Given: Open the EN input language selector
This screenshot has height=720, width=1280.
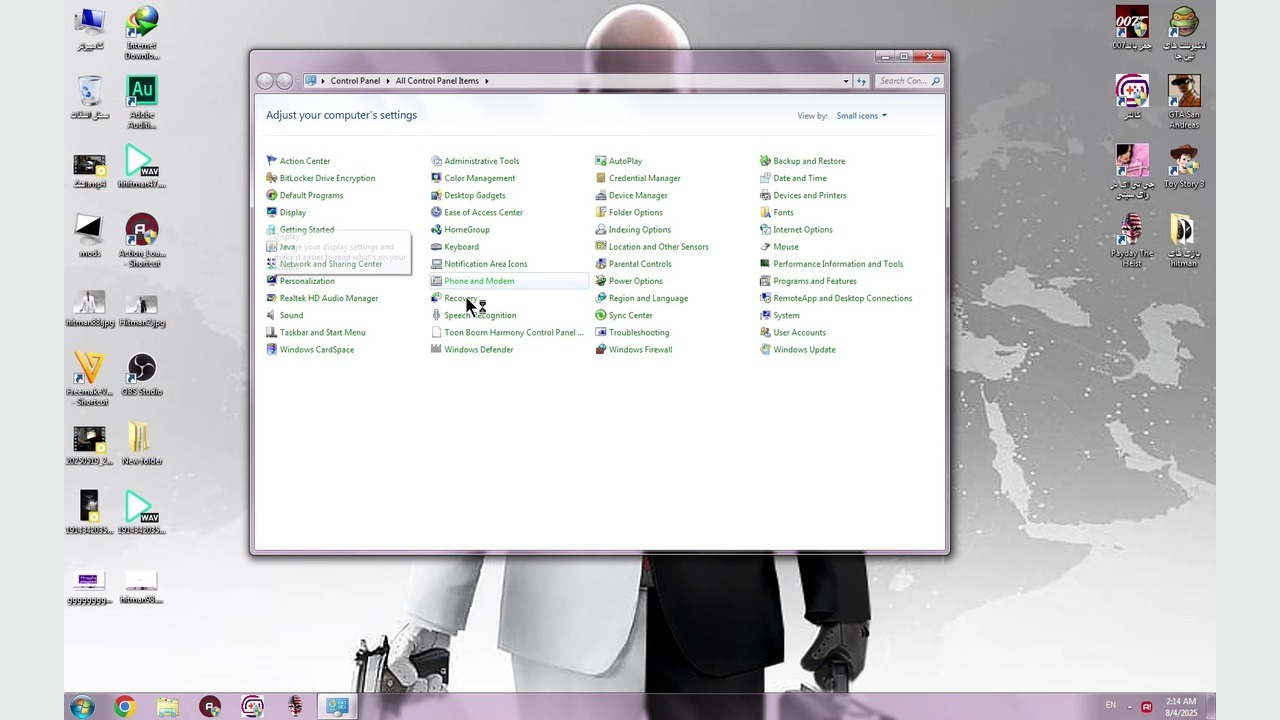Looking at the screenshot, I should (1110, 706).
